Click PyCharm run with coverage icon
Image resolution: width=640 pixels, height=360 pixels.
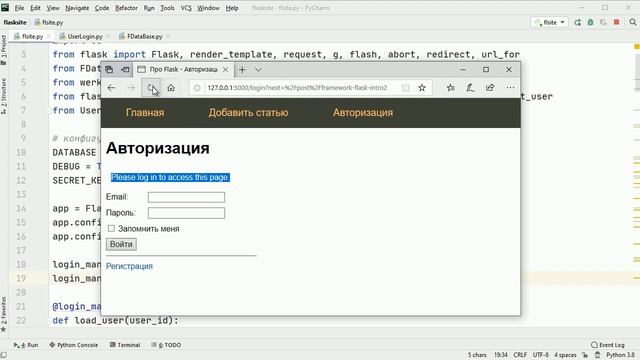pyautogui.click(x=603, y=22)
